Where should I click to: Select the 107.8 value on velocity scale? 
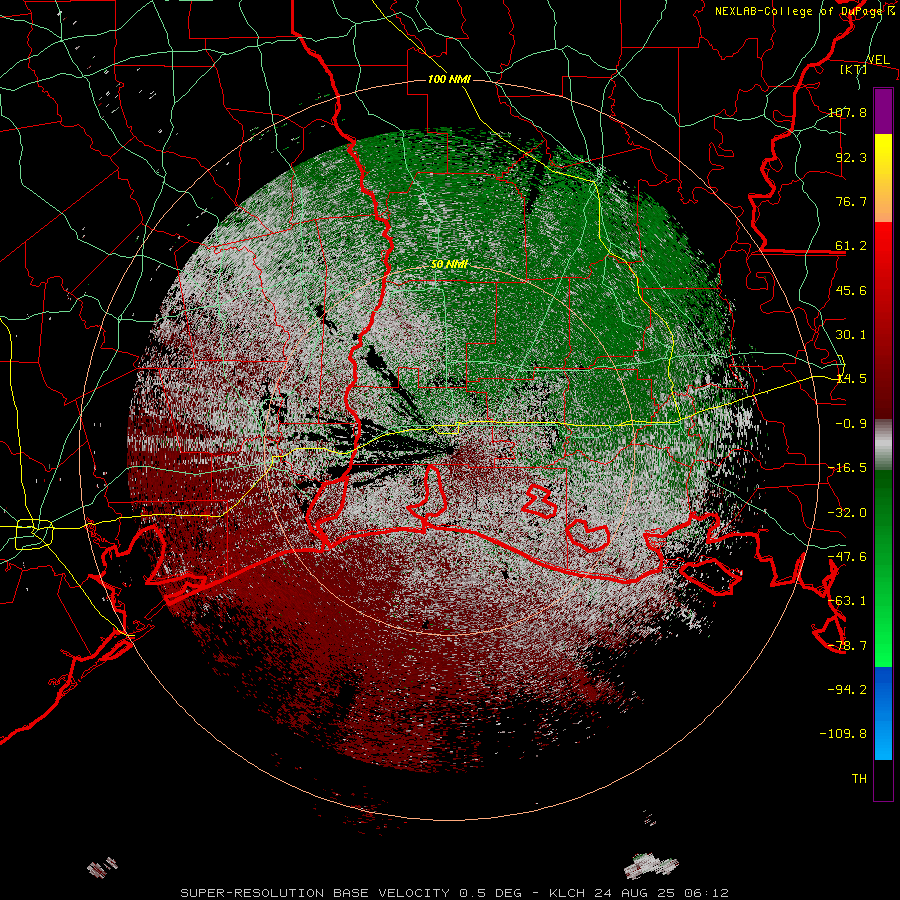[x=847, y=112]
